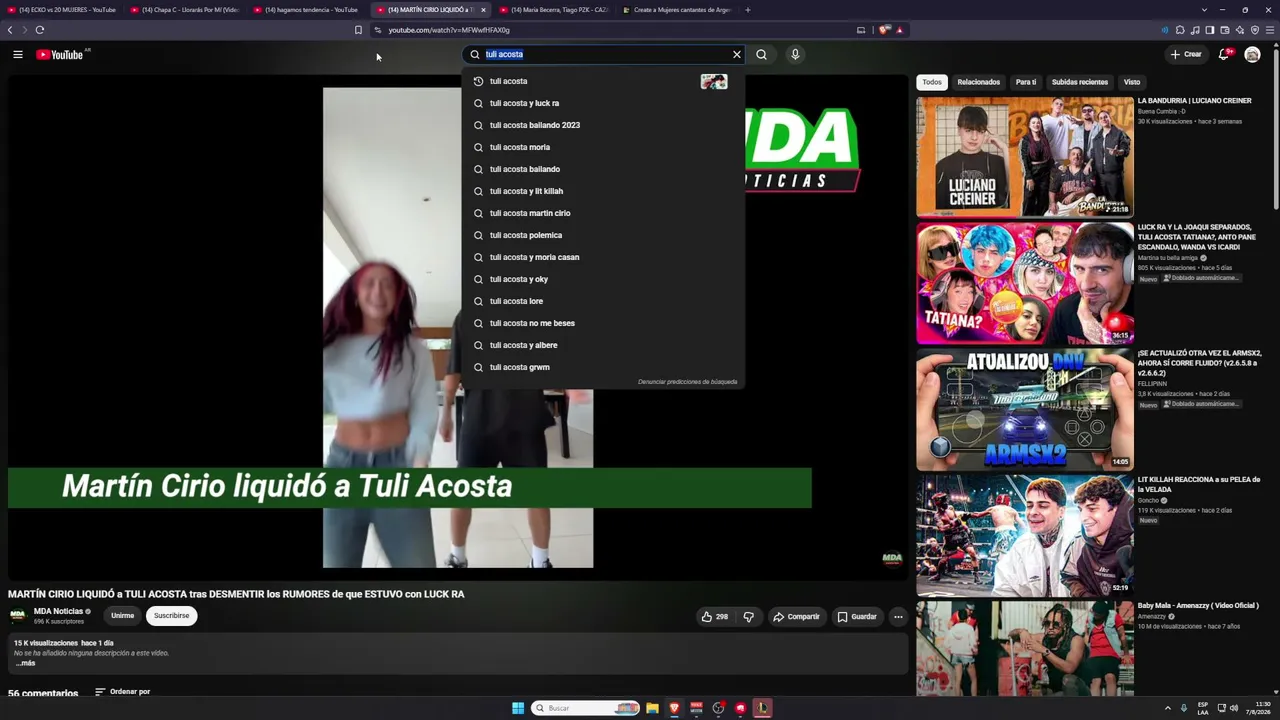Click the browser address bar URL

tap(449, 30)
